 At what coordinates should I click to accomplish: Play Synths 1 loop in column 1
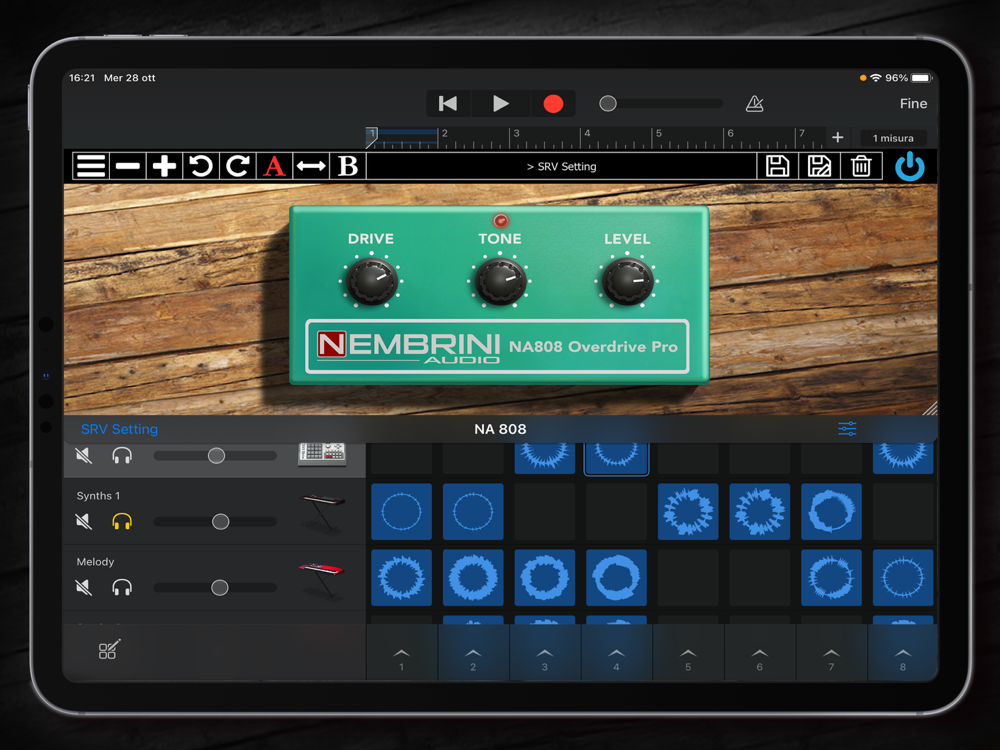click(401, 511)
